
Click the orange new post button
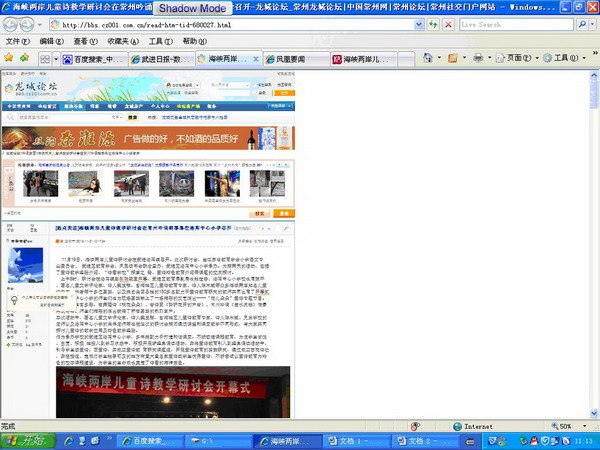pos(284,214)
